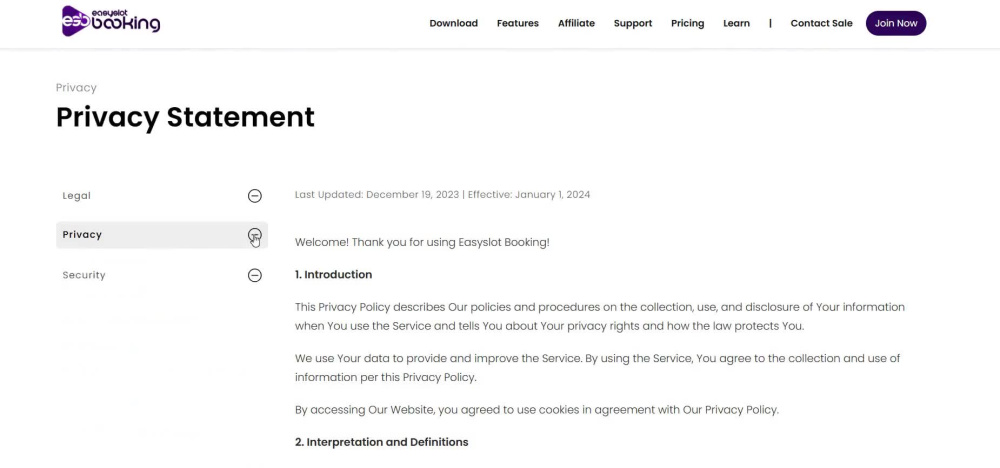Image resolution: width=1000 pixels, height=468 pixels.
Task: Open the Download menu item
Action: coord(453,24)
